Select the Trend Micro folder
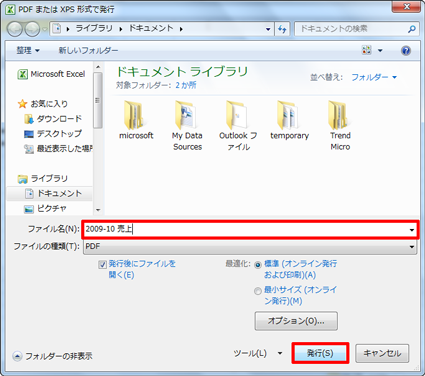Image resolution: width=425 pixels, height=376 pixels. [x=340, y=125]
